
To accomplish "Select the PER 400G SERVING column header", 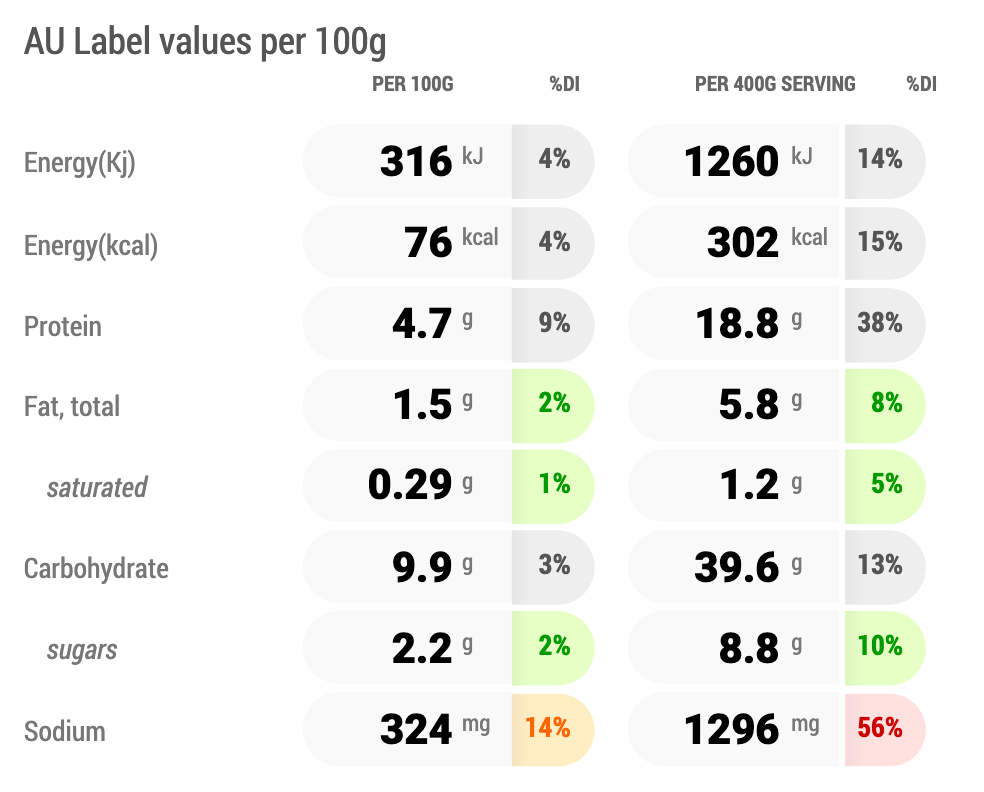I will 775,84.
